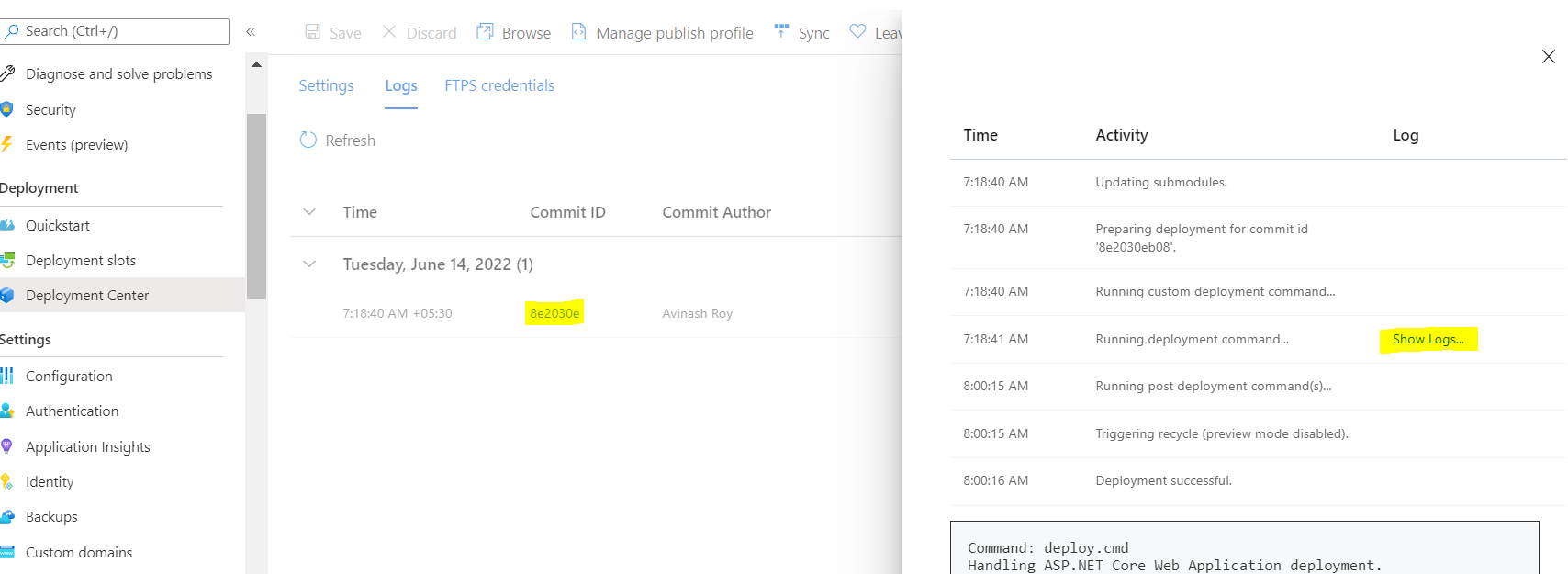Image resolution: width=1568 pixels, height=574 pixels.
Task: Click the Discard X icon
Action: click(x=389, y=32)
